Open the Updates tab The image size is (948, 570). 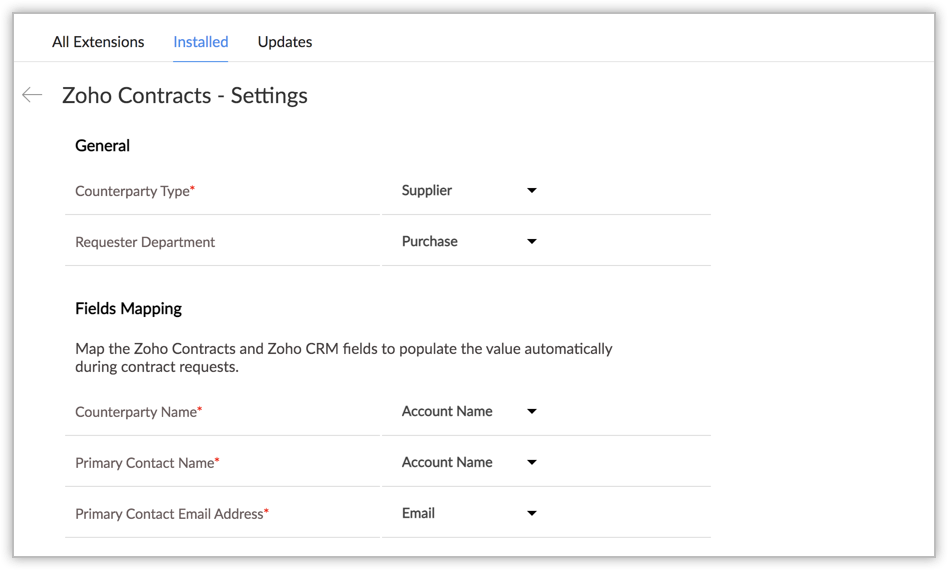pos(285,42)
